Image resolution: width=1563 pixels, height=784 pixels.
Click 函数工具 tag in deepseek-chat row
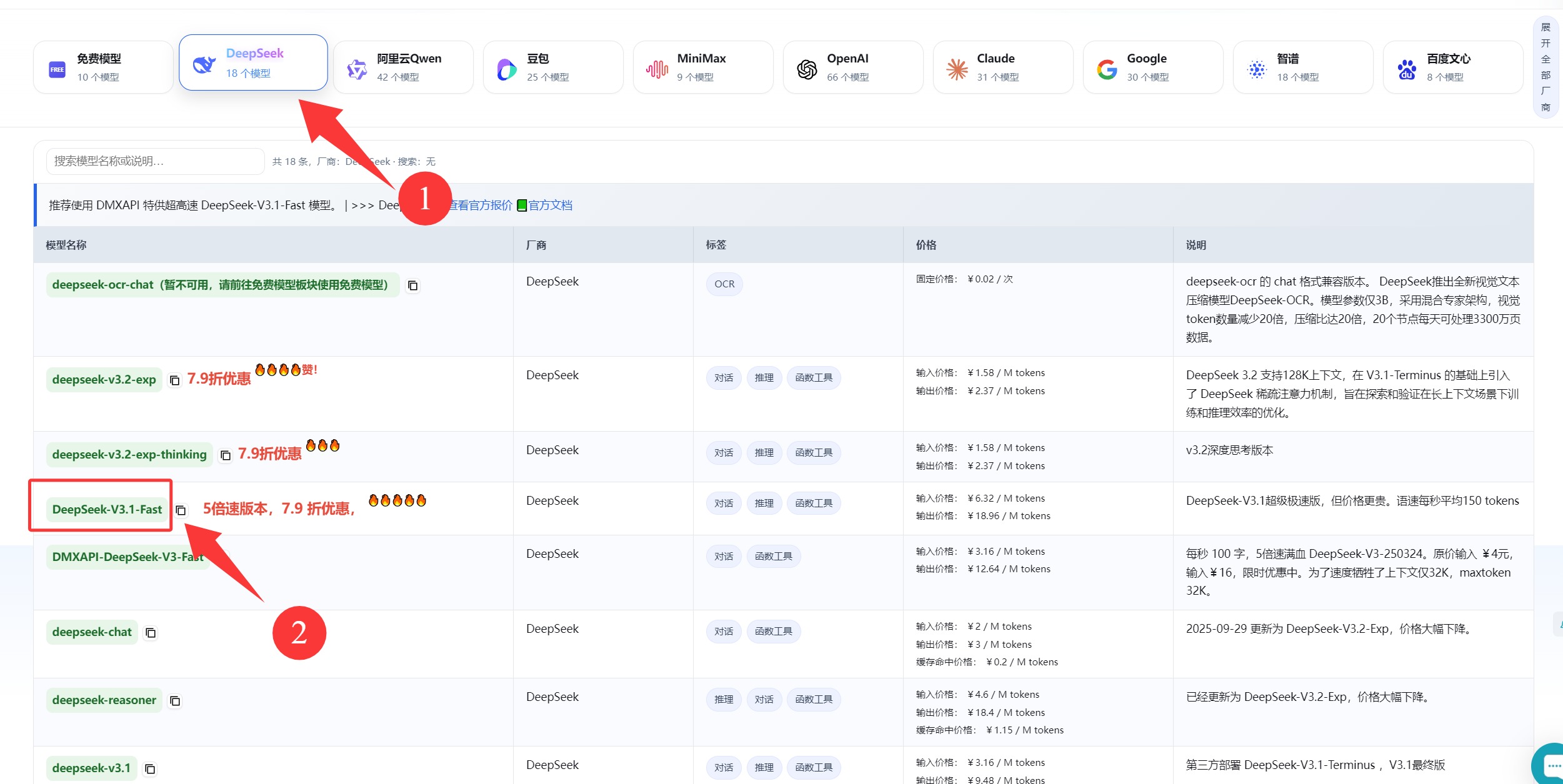pyautogui.click(x=774, y=632)
